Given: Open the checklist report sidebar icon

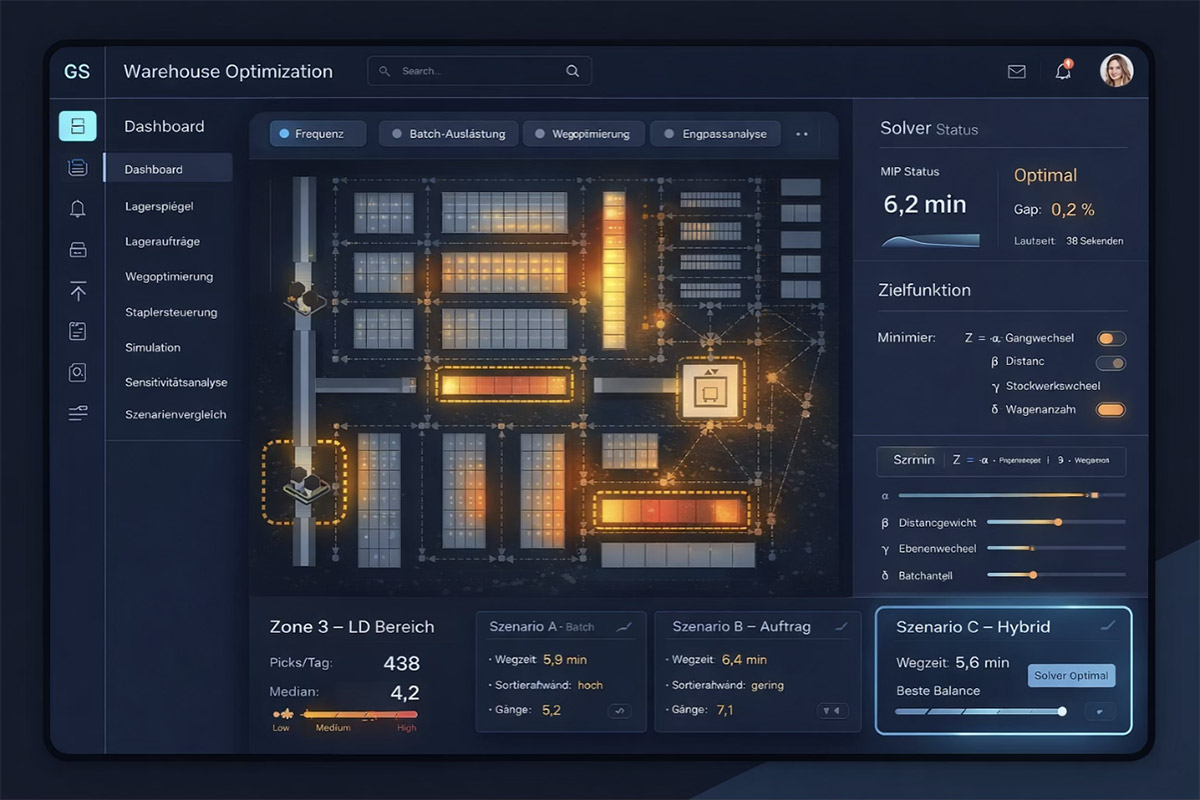Looking at the screenshot, I should 77,331.
